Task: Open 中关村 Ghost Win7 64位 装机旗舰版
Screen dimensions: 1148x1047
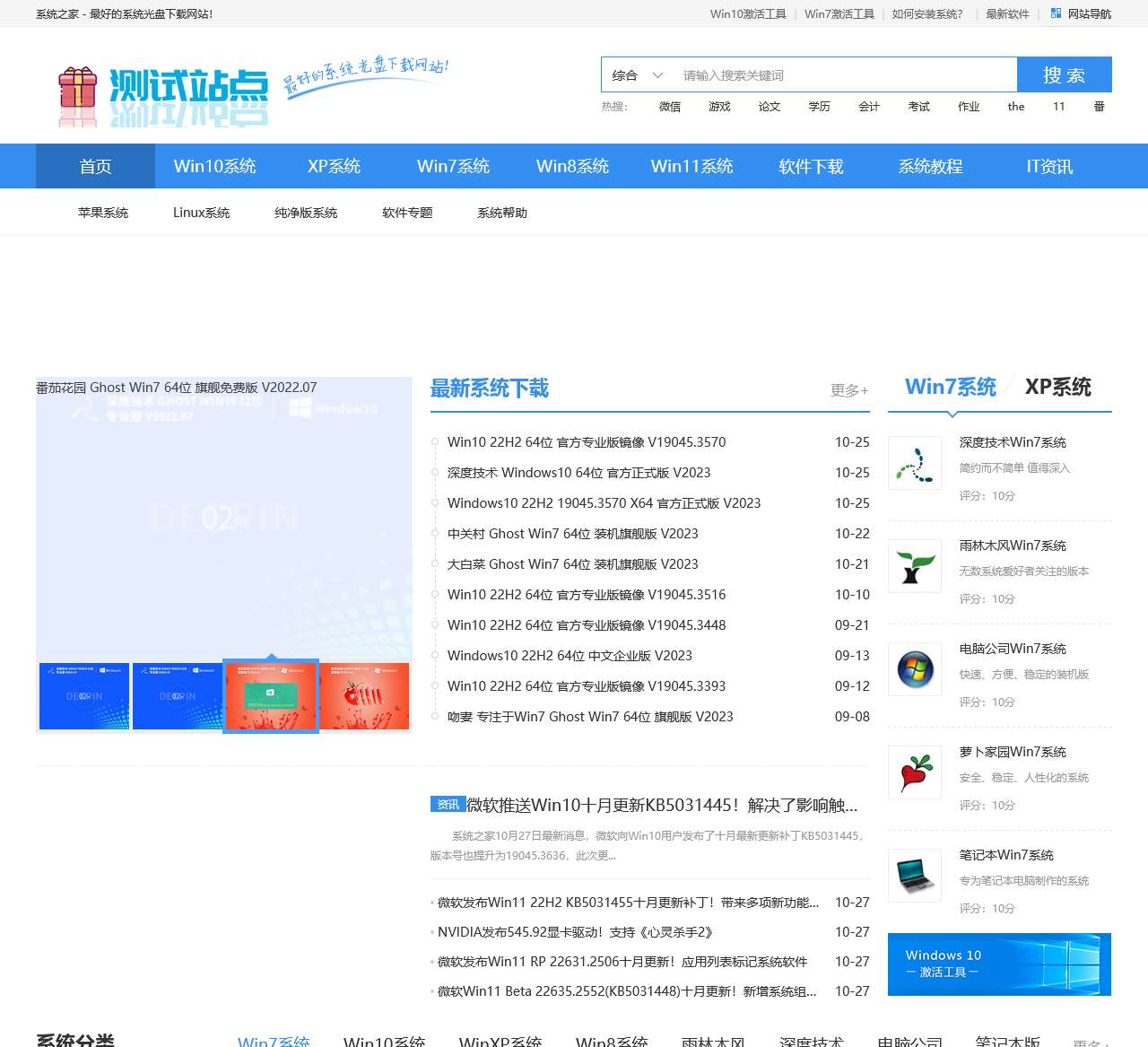Action: point(572,534)
